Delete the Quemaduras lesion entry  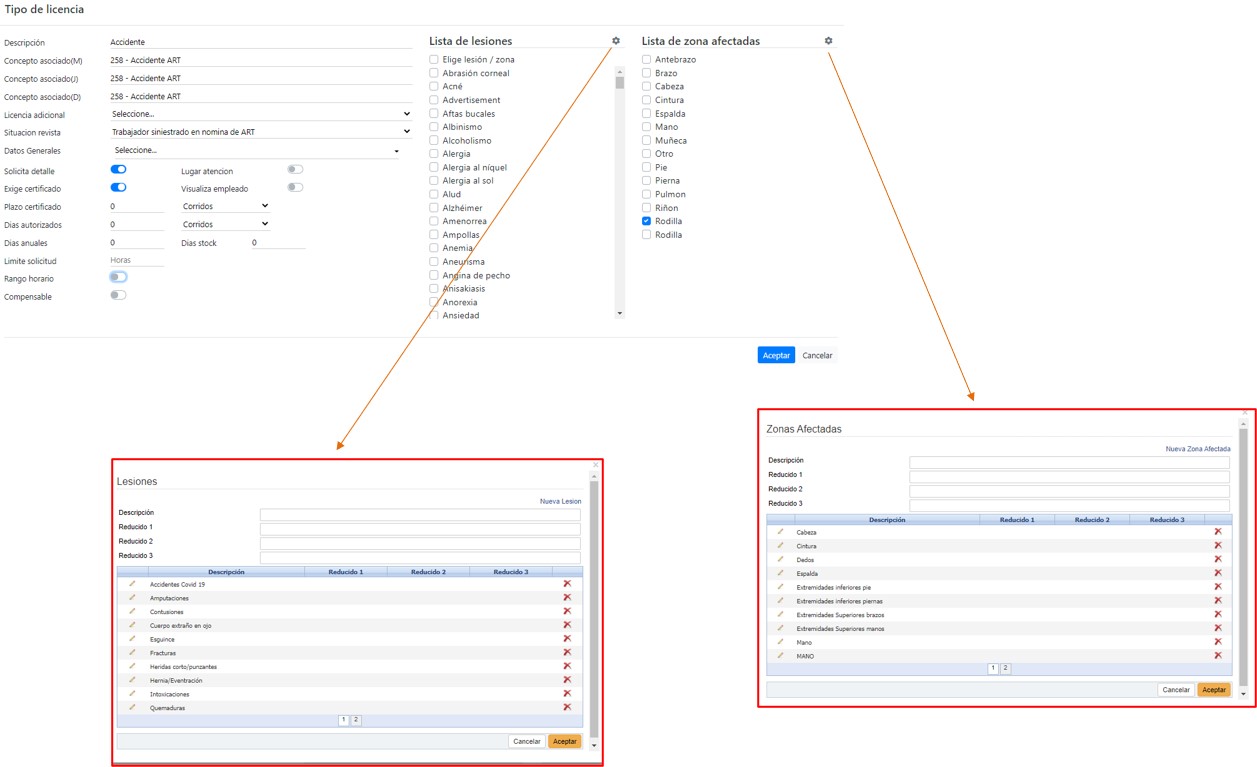click(x=567, y=707)
